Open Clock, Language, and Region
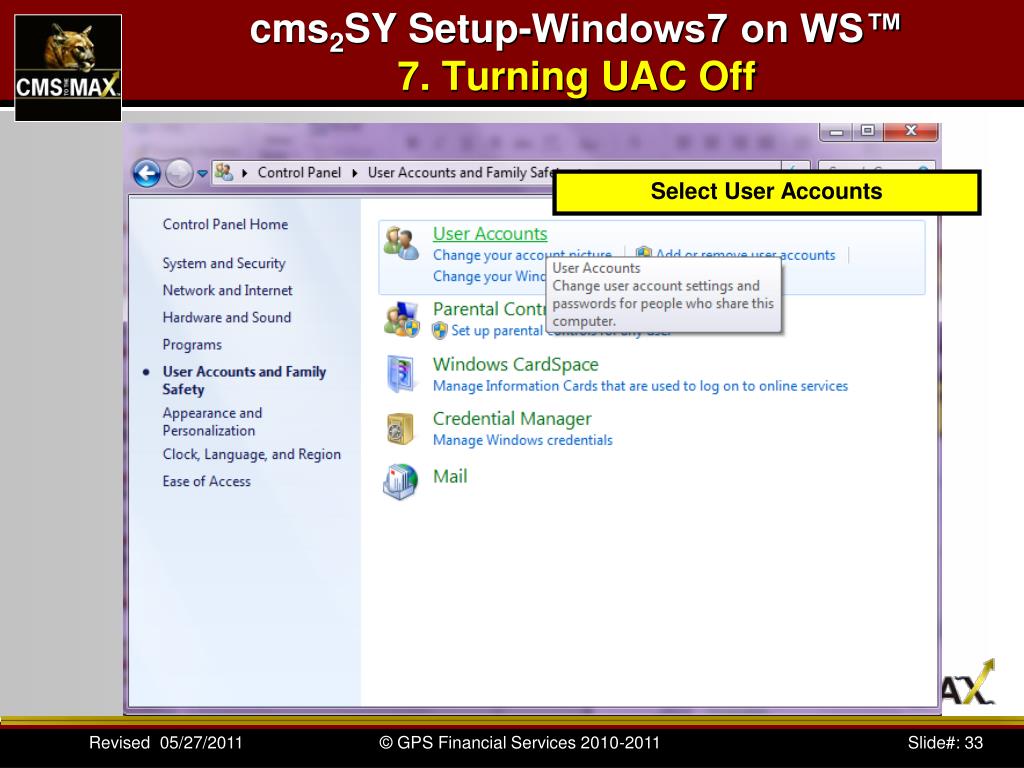 click(251, 455)
